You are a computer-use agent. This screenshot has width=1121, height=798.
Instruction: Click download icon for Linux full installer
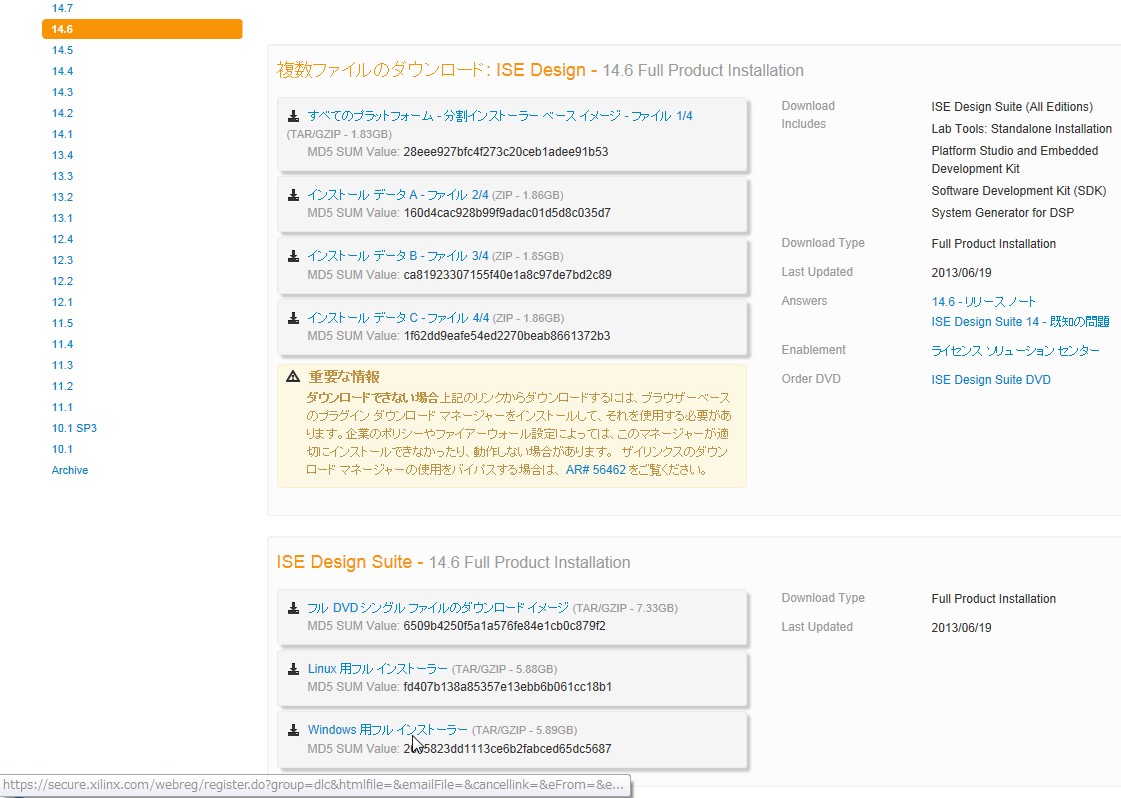293,669
